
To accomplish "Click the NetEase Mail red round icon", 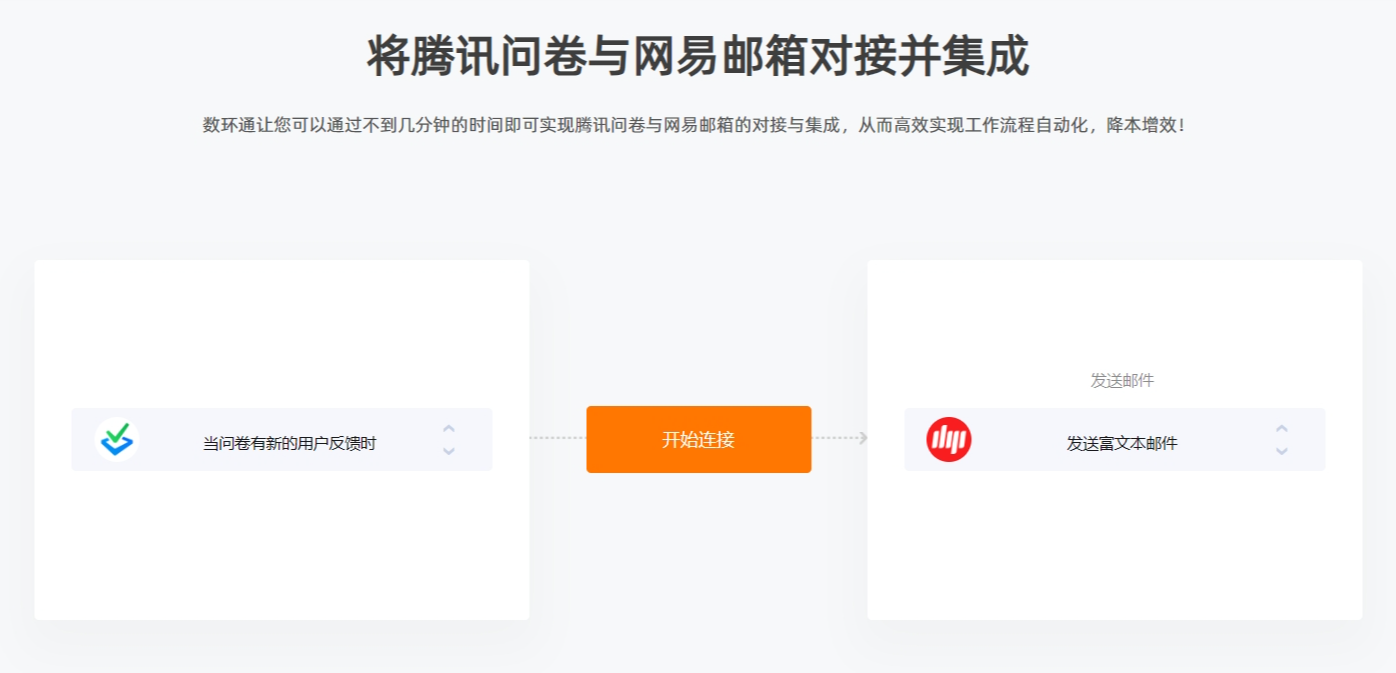I will pos(949,439).
